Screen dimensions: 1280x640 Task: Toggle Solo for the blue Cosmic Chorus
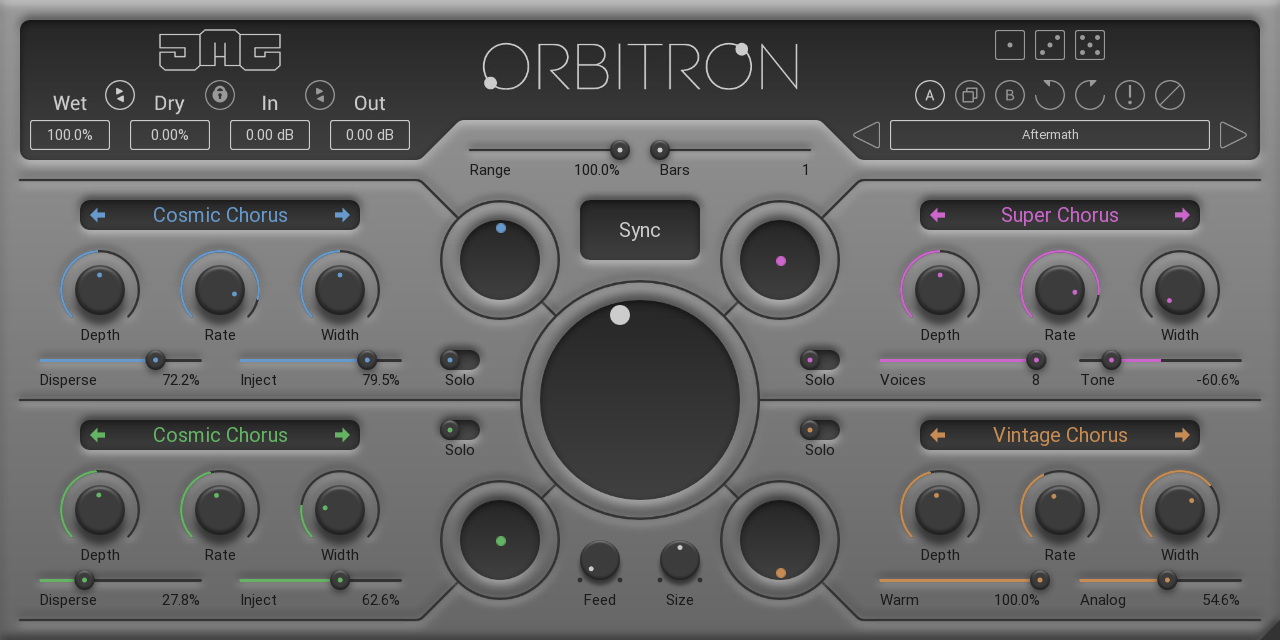click(x=459, y=359)
